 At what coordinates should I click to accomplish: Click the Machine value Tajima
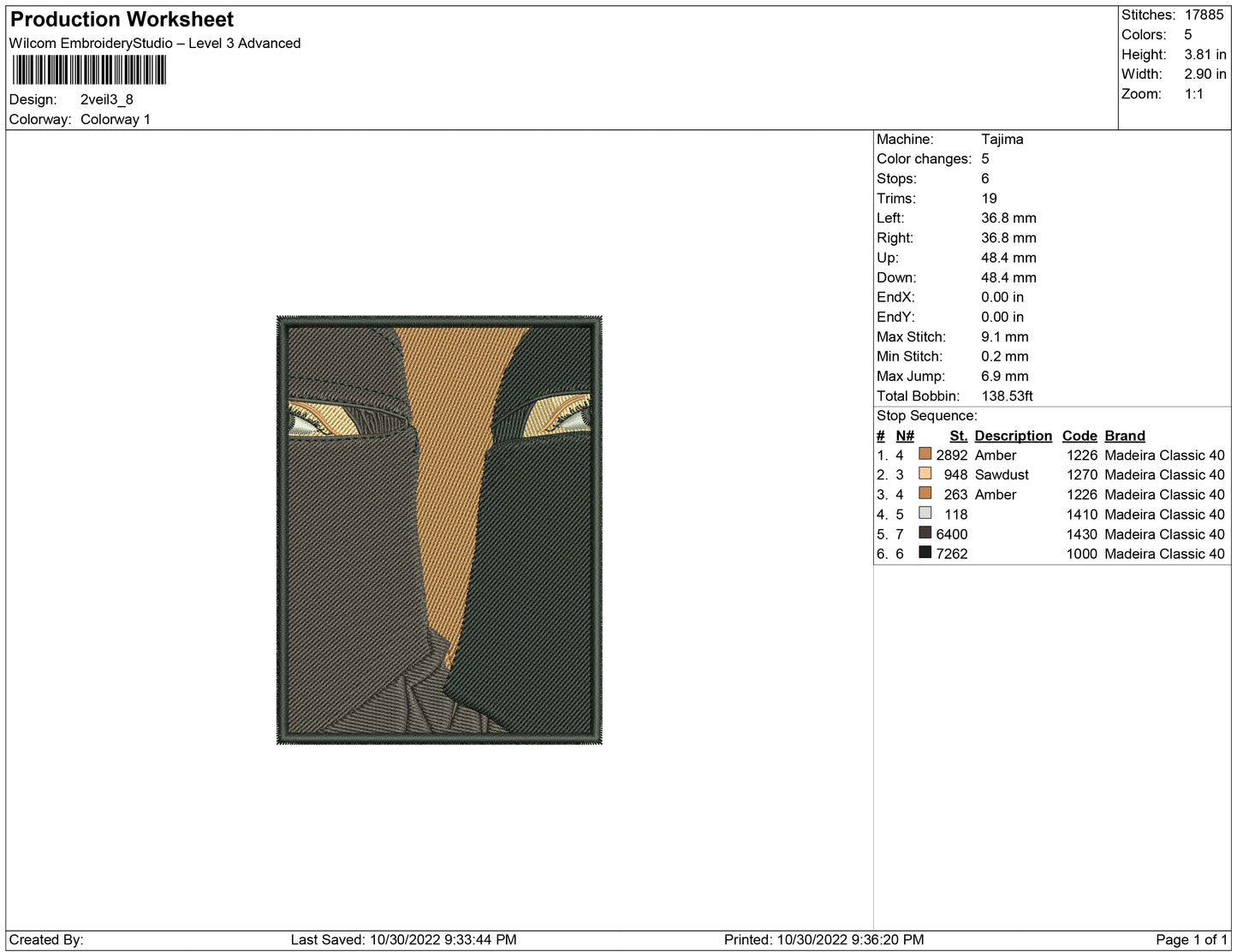coord(1002,139)
